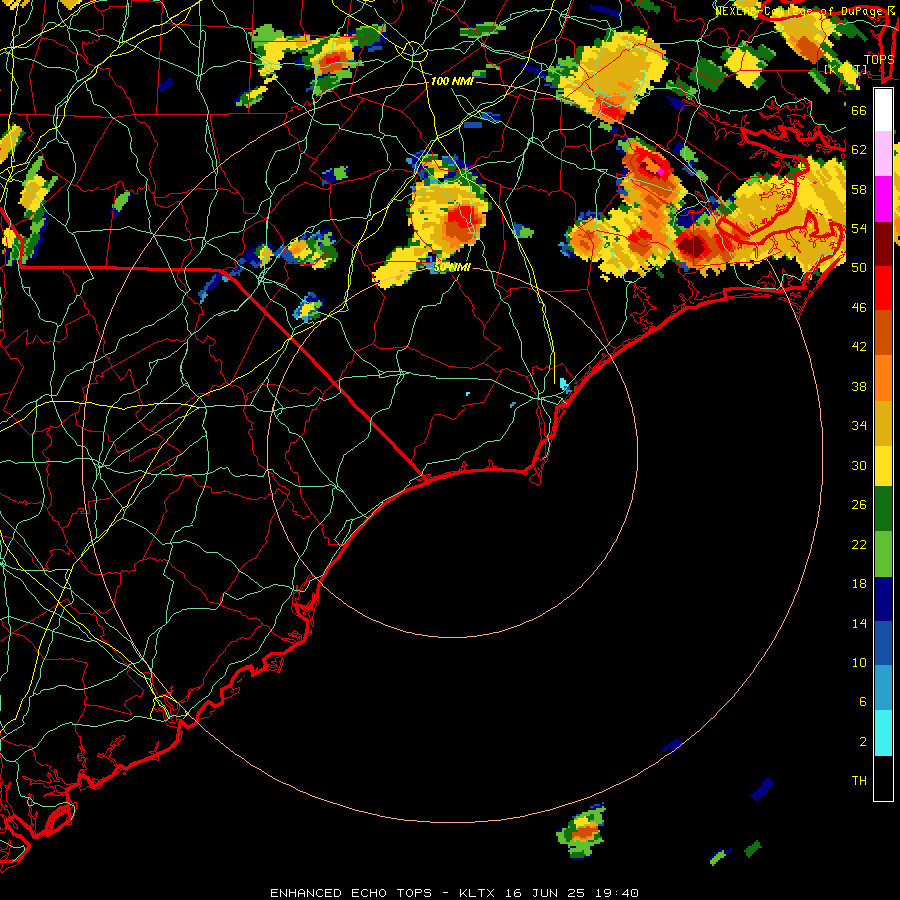Click the light pink legend swatch
Image resolution: width=900 pixels, height=900 pixels.
[x=883, y=154]
